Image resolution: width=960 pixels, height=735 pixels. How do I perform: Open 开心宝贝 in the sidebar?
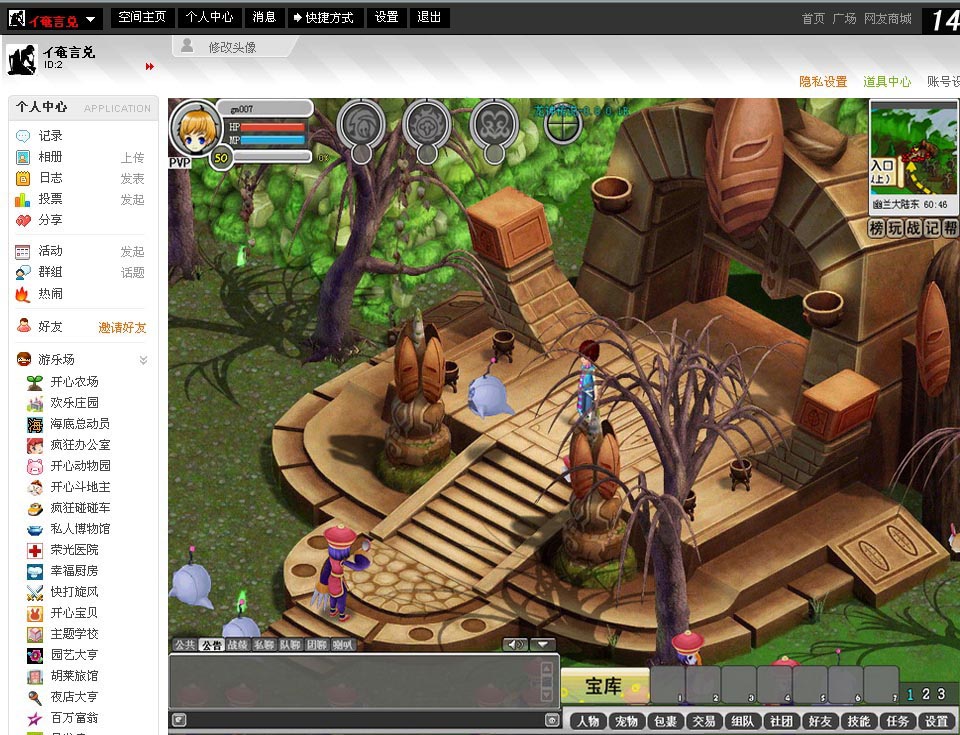(x=74, y=612)
